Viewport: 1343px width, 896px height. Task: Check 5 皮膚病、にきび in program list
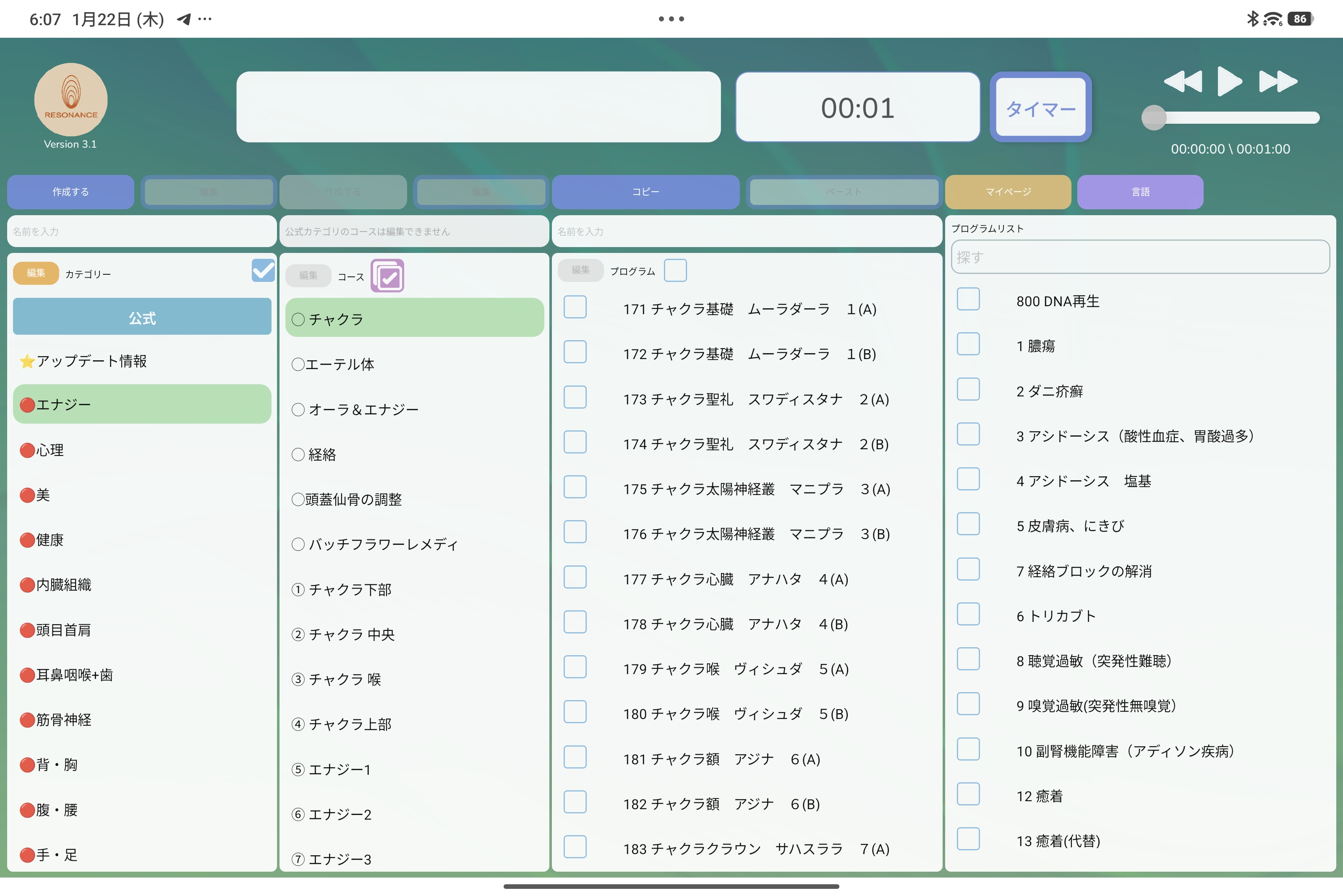pos(969,524)
